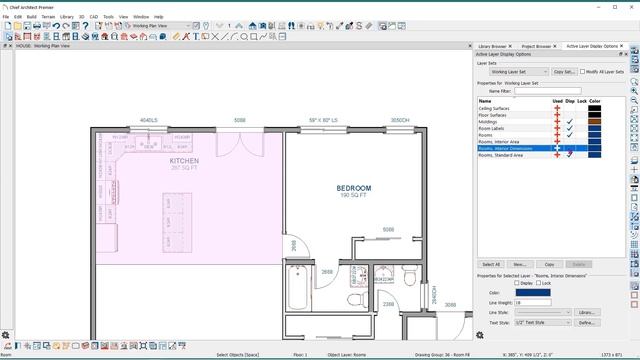Image resolution: width=640 pixels, height=360 pixels.
Task: Toggle Disp for Rooms, Interior Area layer
Action: click(570, 142)
